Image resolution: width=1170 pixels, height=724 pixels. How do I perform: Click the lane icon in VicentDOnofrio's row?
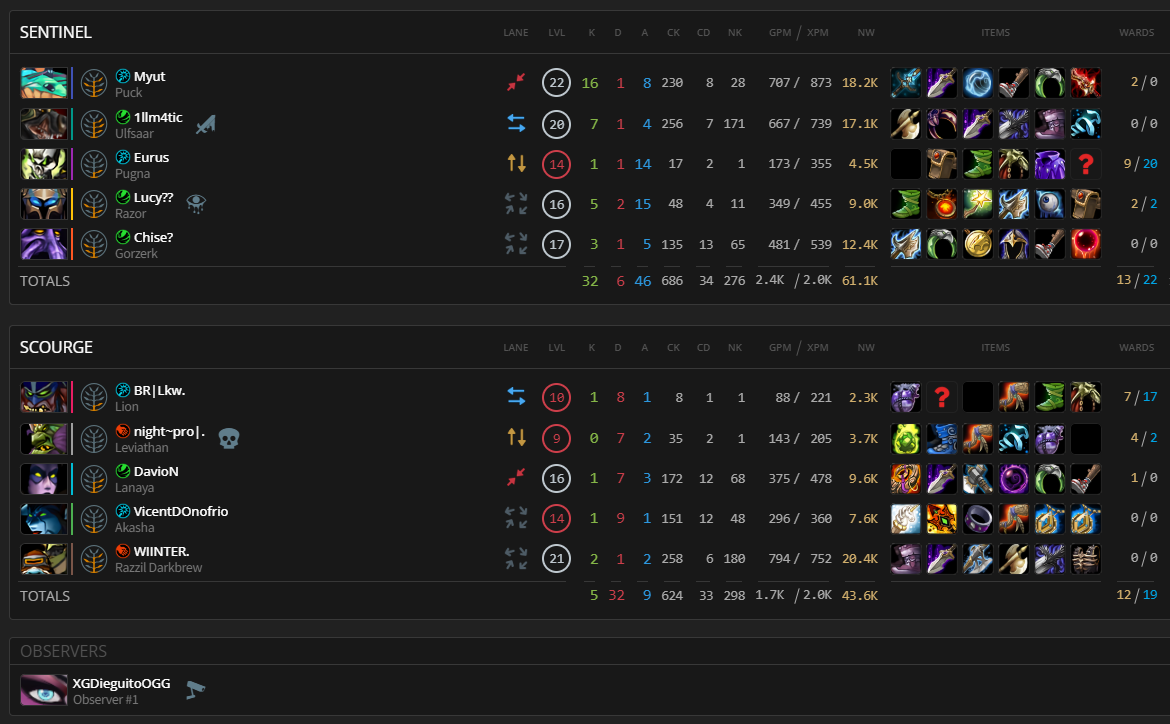516,518
